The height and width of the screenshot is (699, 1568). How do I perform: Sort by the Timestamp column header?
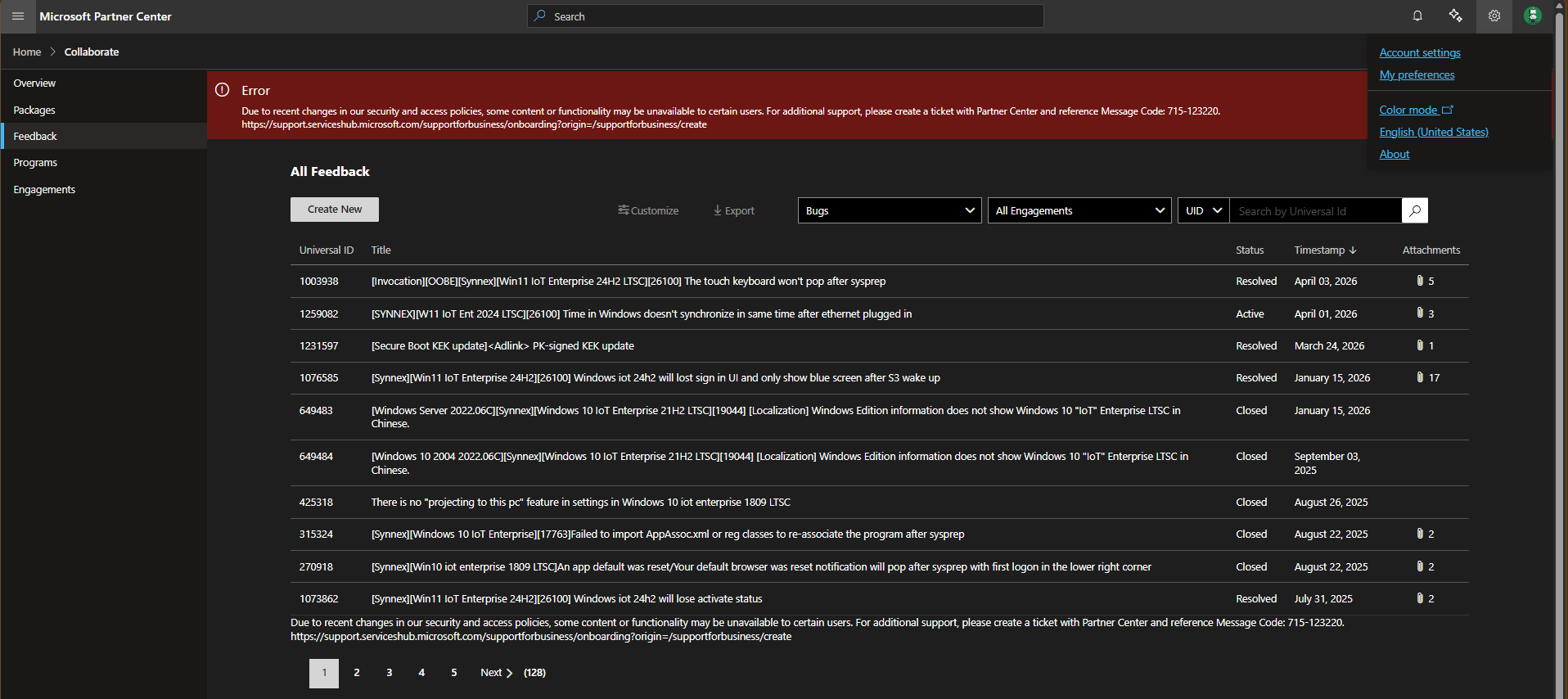point(1325,250)
